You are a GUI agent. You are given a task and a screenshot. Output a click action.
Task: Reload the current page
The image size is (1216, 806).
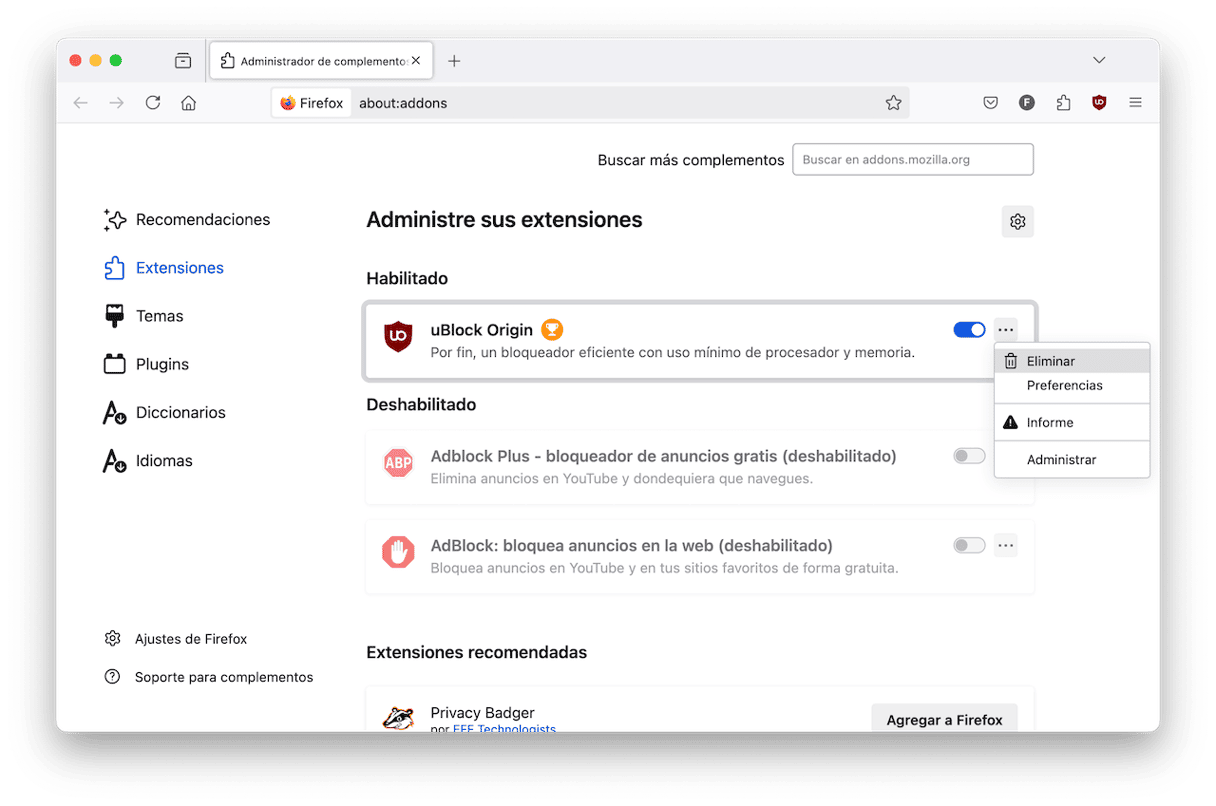click(x=153, y=103)
